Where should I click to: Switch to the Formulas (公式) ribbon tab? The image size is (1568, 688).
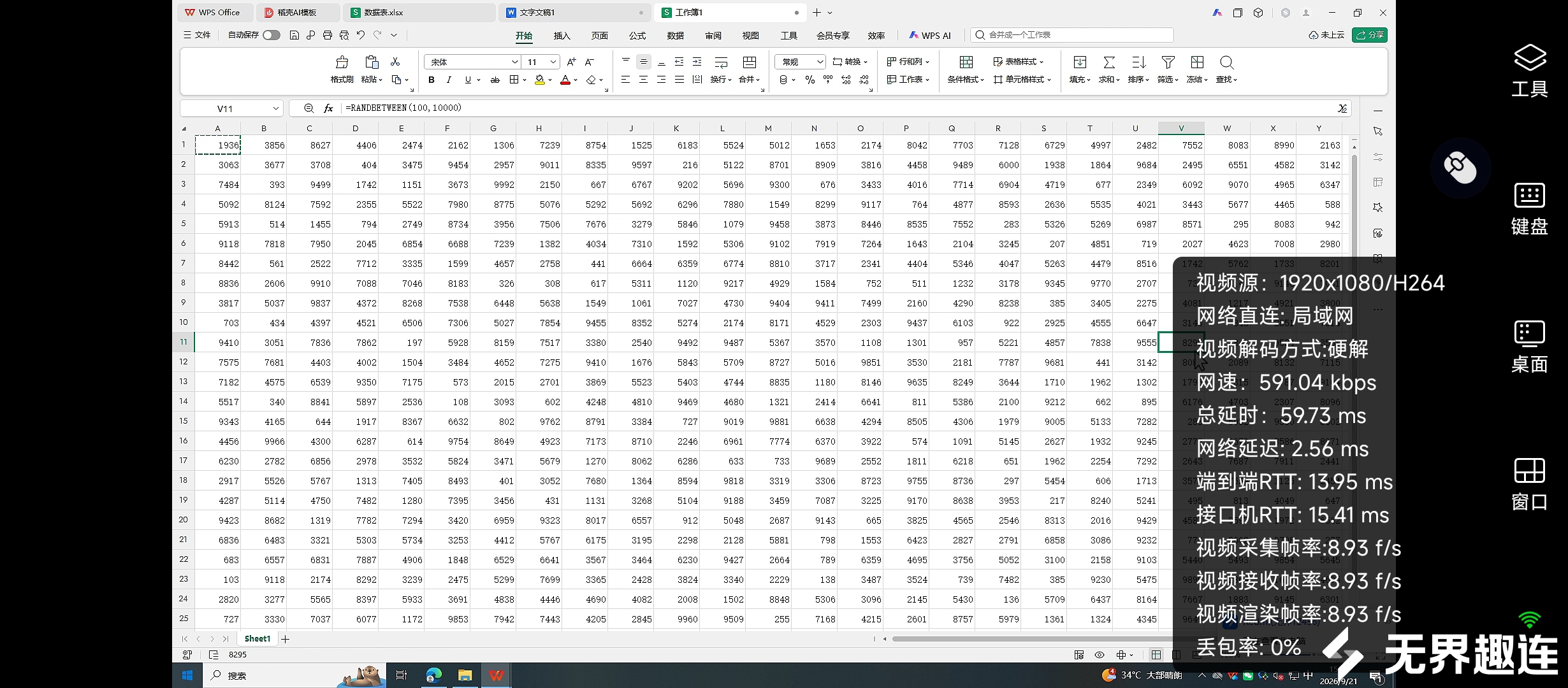pos(637,36)
